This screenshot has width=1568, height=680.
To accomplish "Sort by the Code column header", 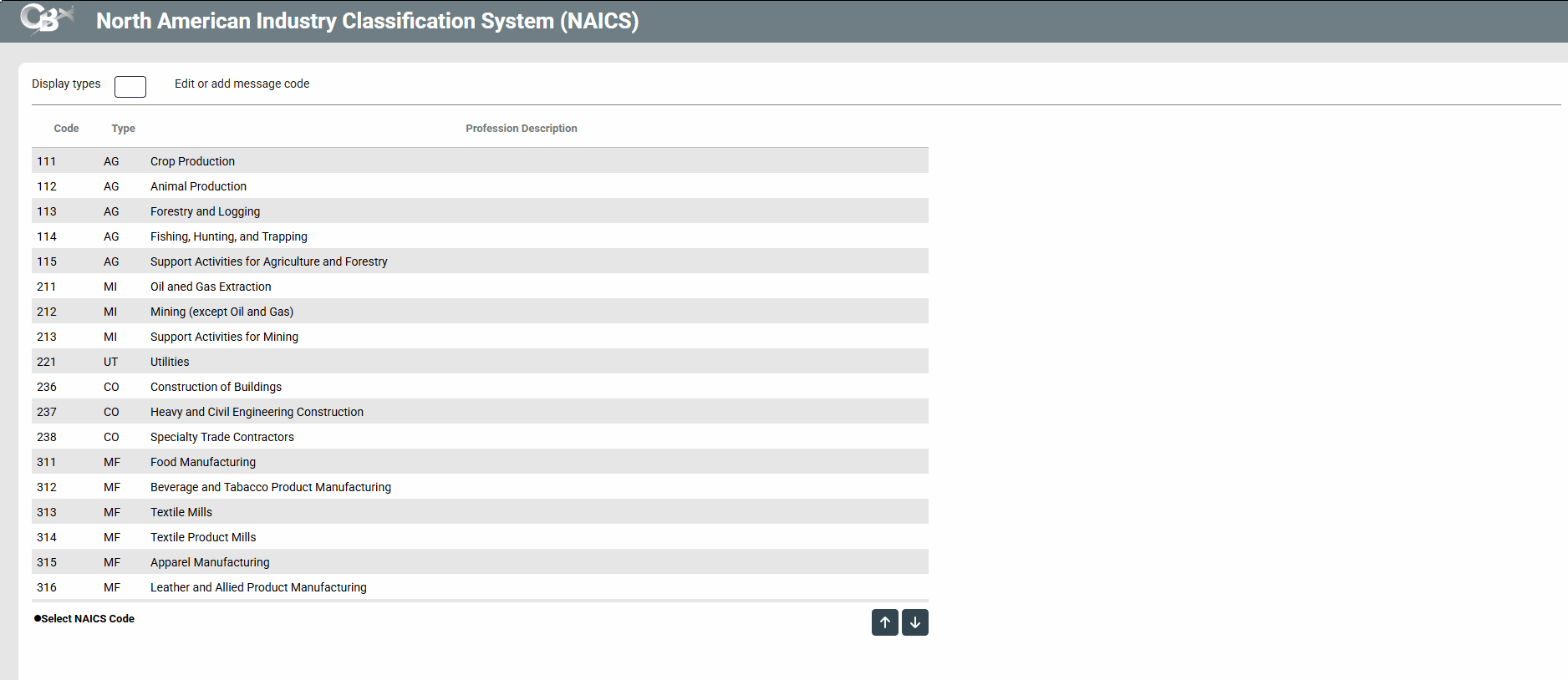I will coord(66,129).
